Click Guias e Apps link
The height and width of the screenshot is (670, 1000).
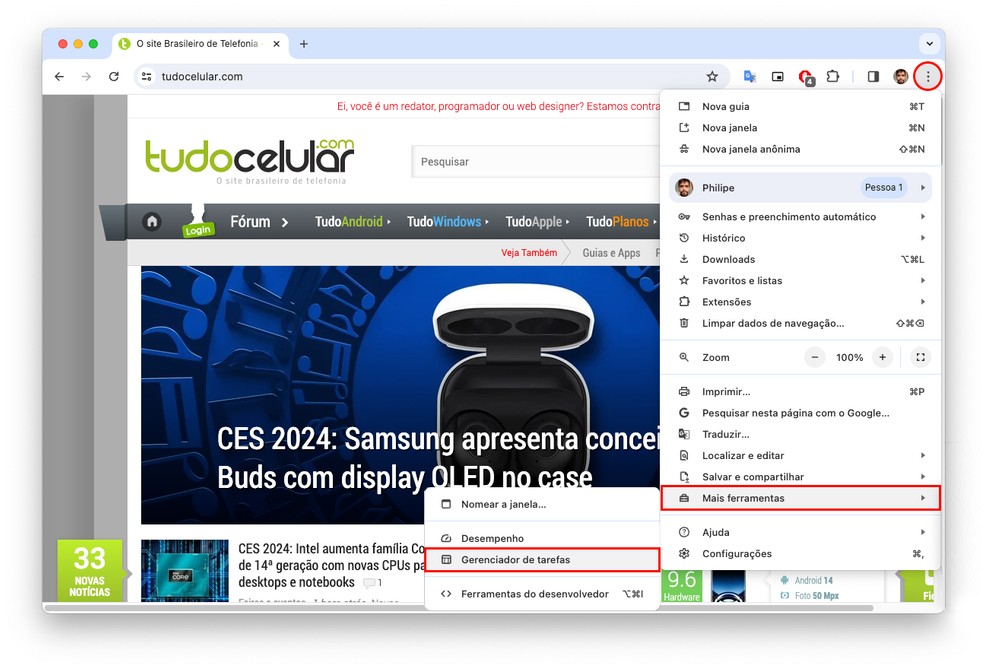point(611,253)
